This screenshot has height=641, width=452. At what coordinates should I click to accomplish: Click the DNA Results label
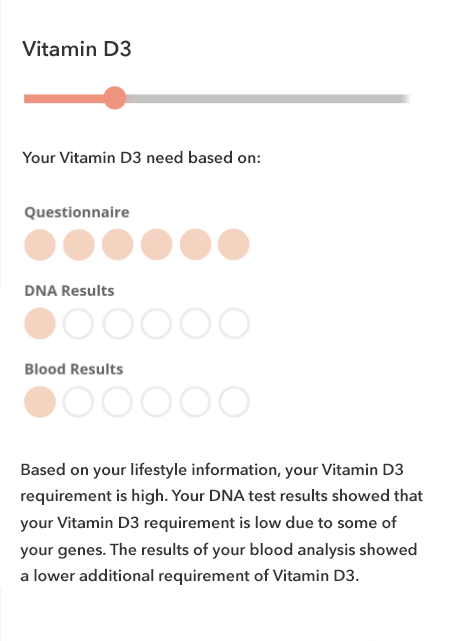click(x=69, y=291)
